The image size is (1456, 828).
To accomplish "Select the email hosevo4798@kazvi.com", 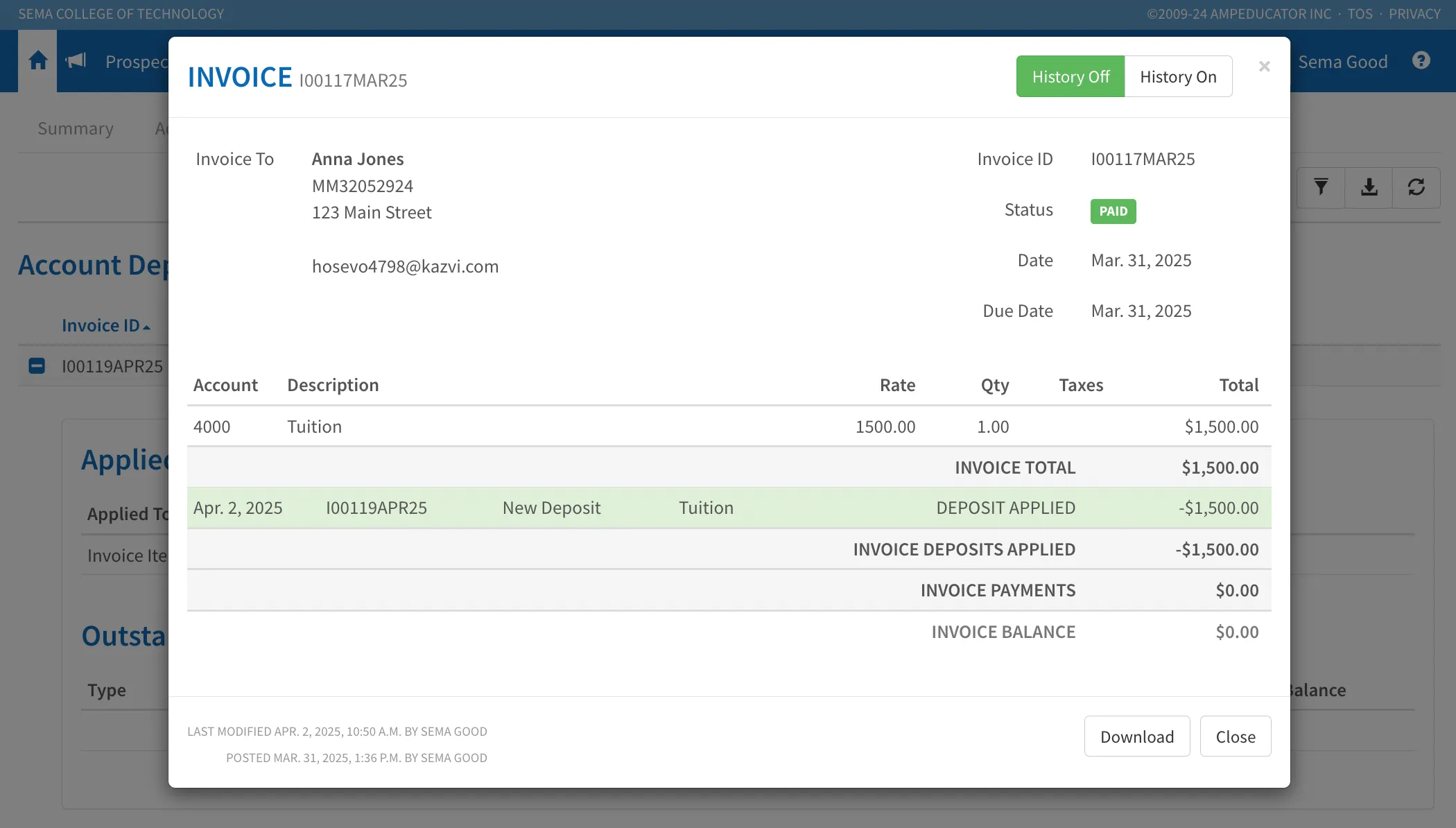I will 405,266.
